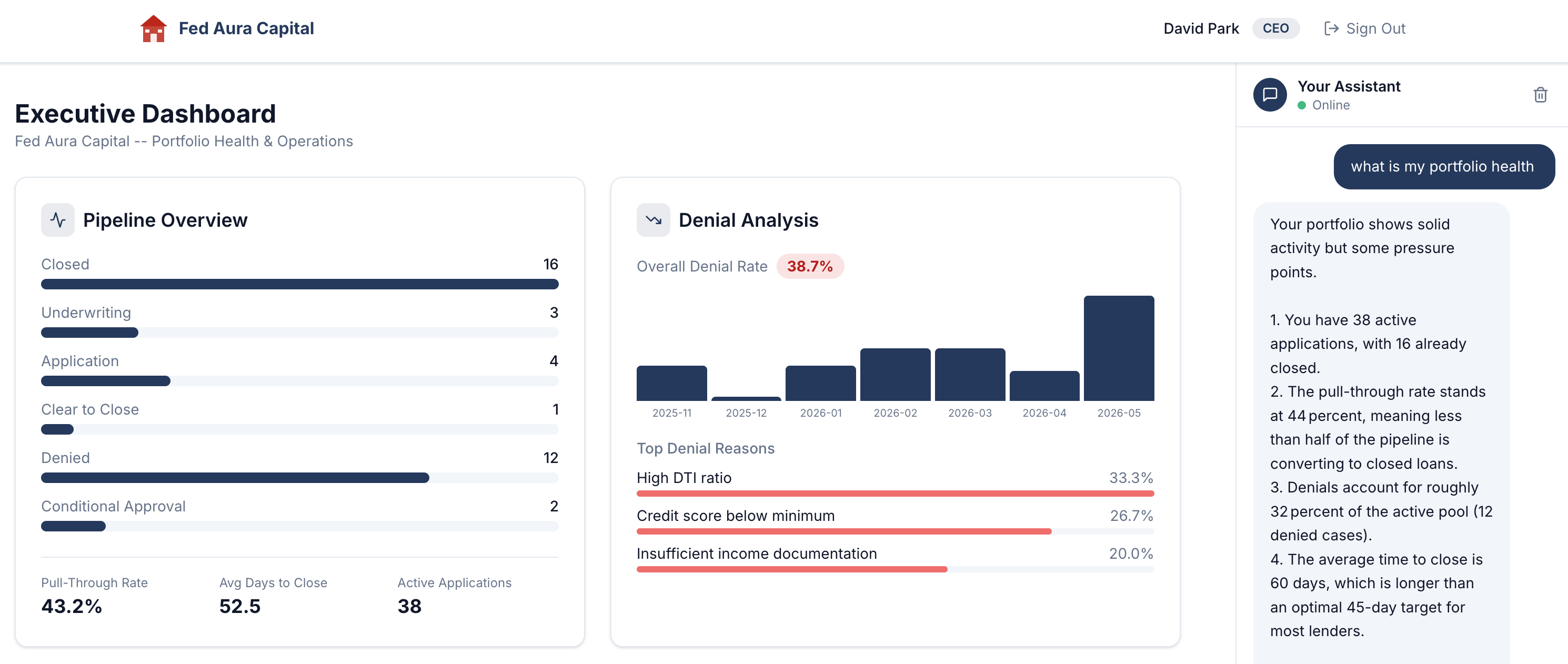This screenshot has height=664, width=1568.
Task: Click the Sign Out arrow icon
Action: coord(1331,28)
